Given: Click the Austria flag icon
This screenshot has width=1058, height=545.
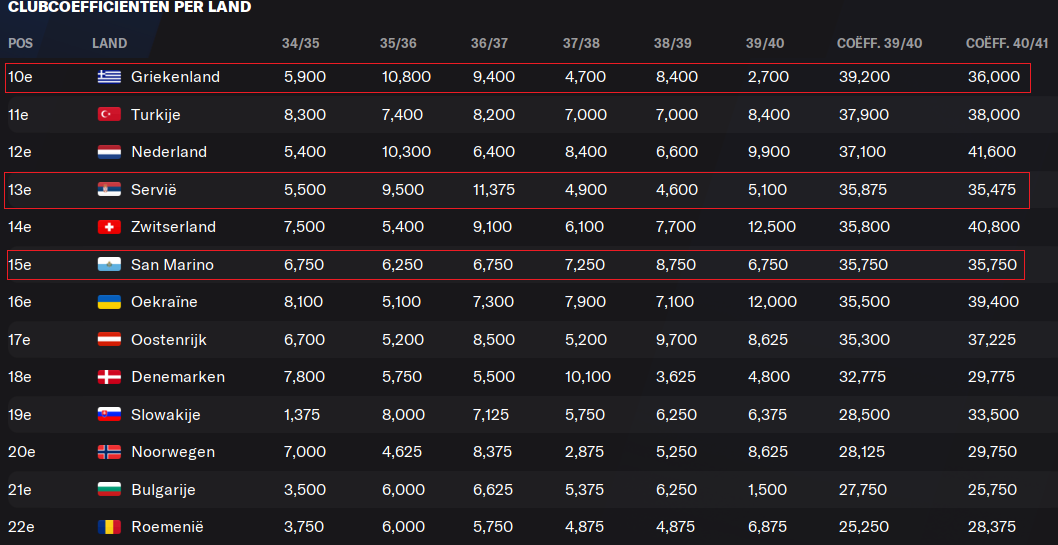Looking at the screenshot, I should (109, 340).
